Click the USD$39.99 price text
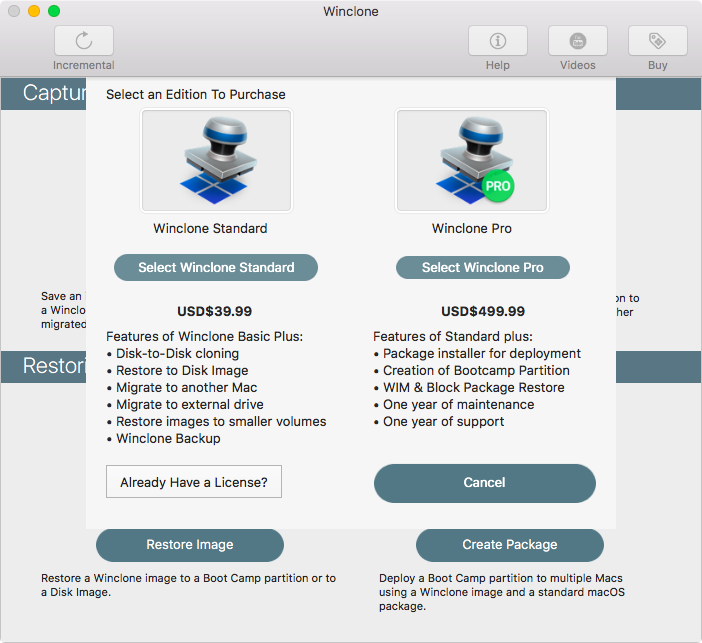 [x=214, y=311]
